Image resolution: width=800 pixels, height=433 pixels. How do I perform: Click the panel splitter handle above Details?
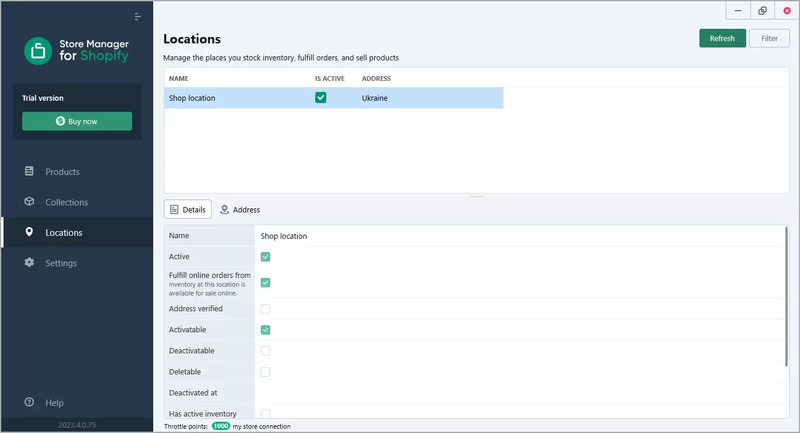click(x=477, y=196)
